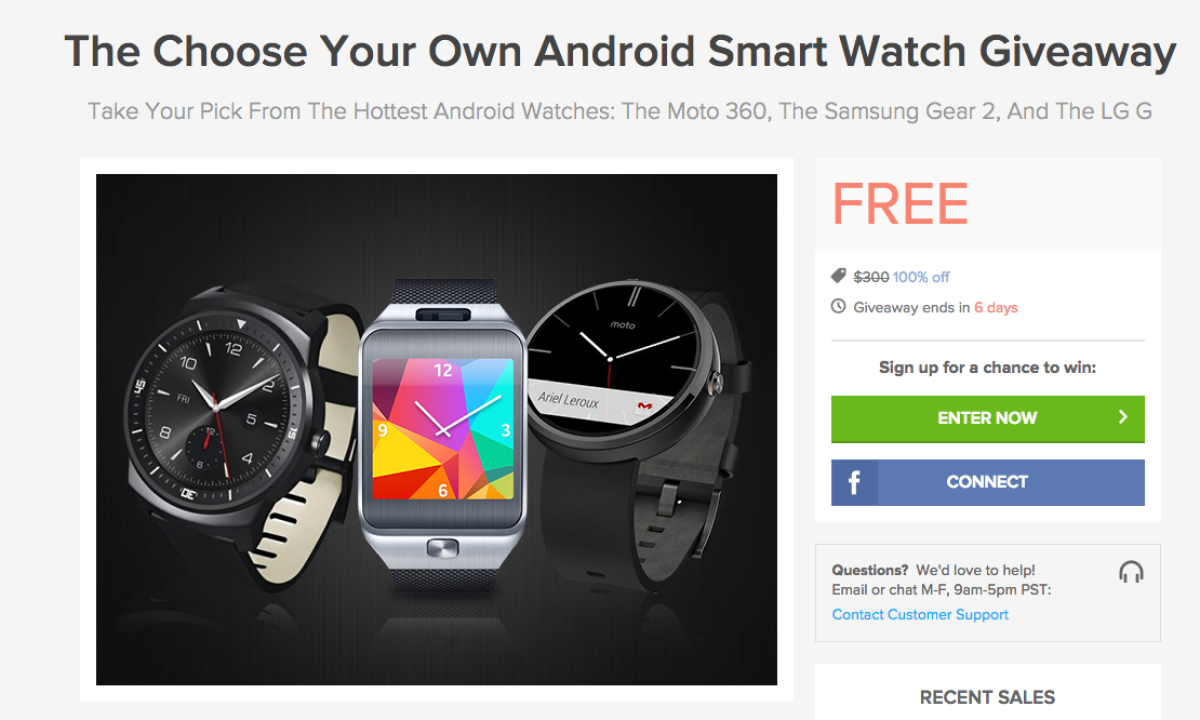Click the Facebook CONNECT button
This screenshot has width=1200, height=720.
(x=987, y=482)
